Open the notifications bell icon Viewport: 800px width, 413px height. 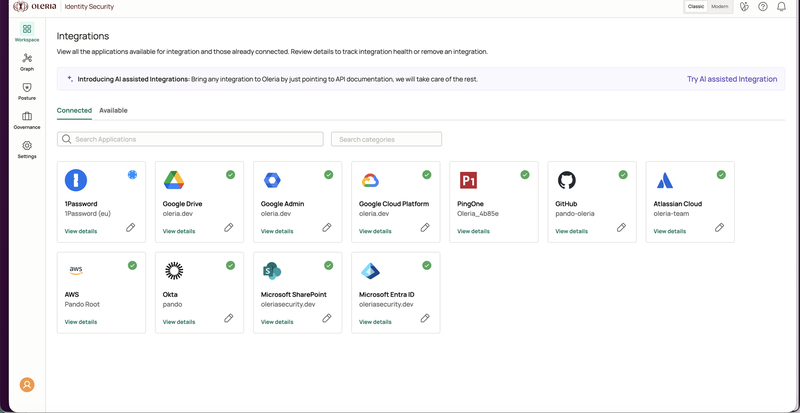pos(781,7)
